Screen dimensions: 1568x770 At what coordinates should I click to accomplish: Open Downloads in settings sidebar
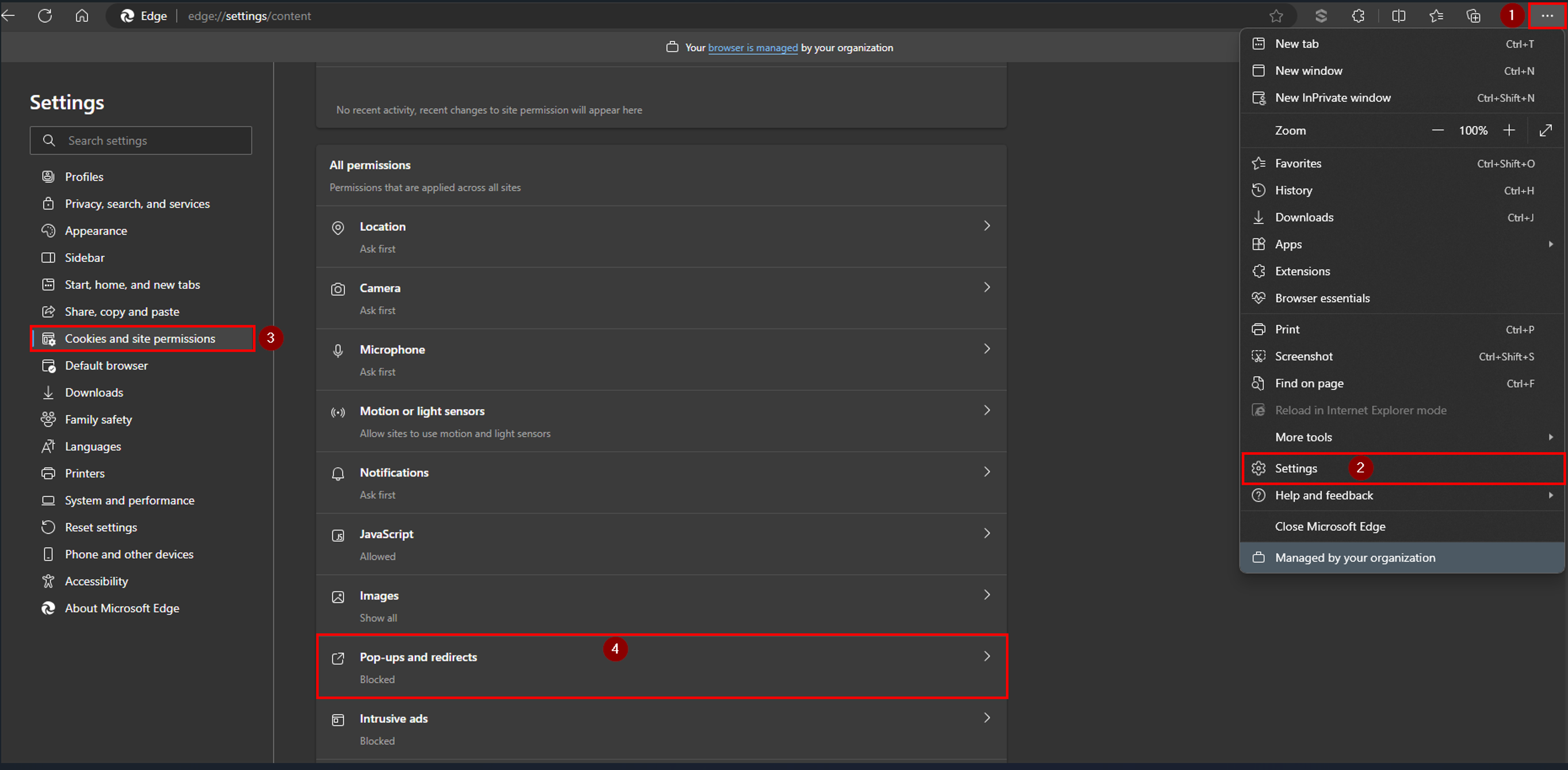(x=140, y=392)
